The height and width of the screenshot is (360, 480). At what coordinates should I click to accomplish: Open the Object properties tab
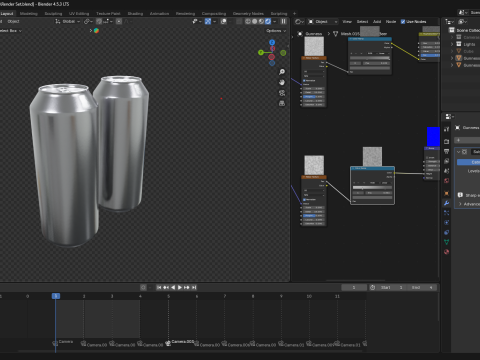tap(447, 193)
